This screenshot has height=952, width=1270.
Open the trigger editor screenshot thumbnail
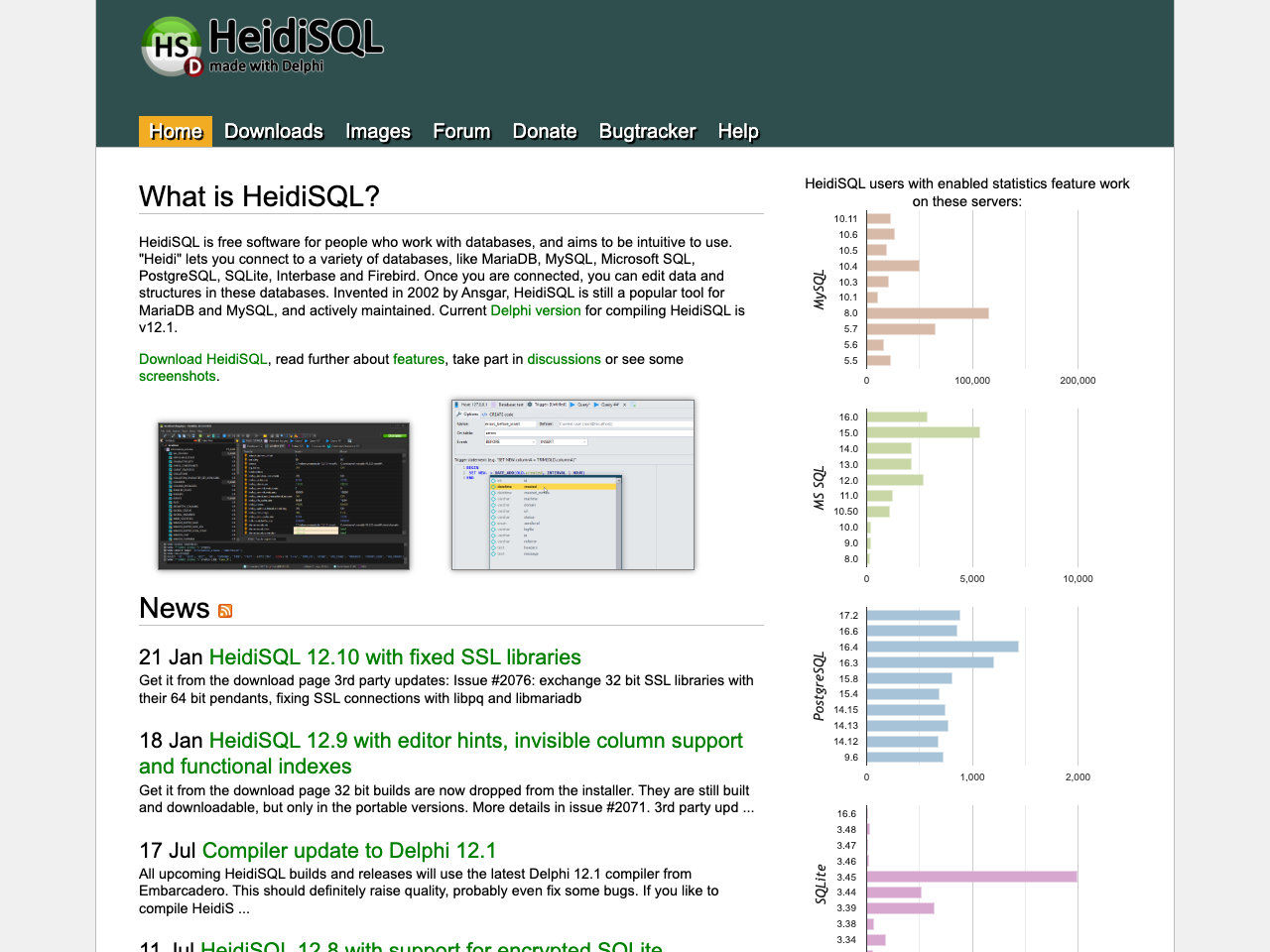(x=572, y=484)
